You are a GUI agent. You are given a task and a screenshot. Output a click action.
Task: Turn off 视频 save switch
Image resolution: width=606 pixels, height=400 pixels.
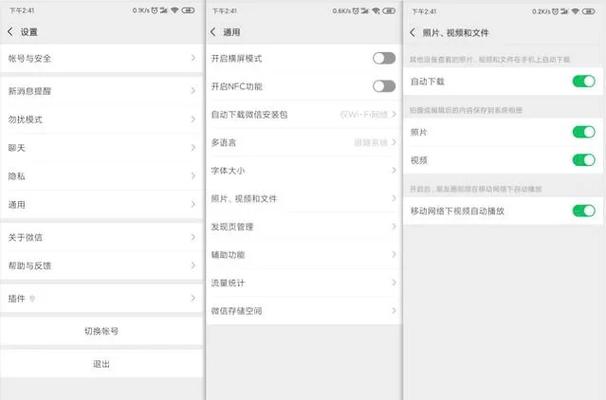click(584, 160)
